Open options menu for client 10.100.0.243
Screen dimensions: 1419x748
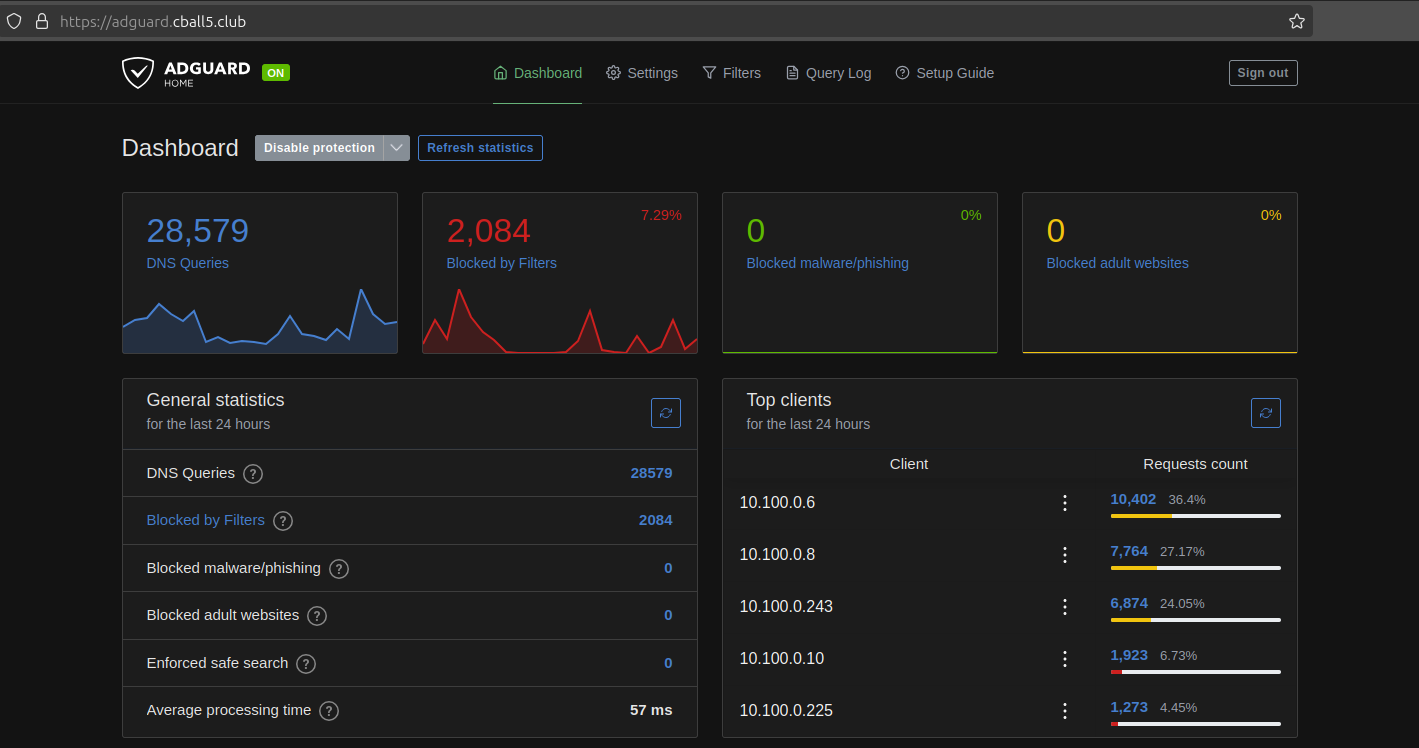[x=1065, y=607]
